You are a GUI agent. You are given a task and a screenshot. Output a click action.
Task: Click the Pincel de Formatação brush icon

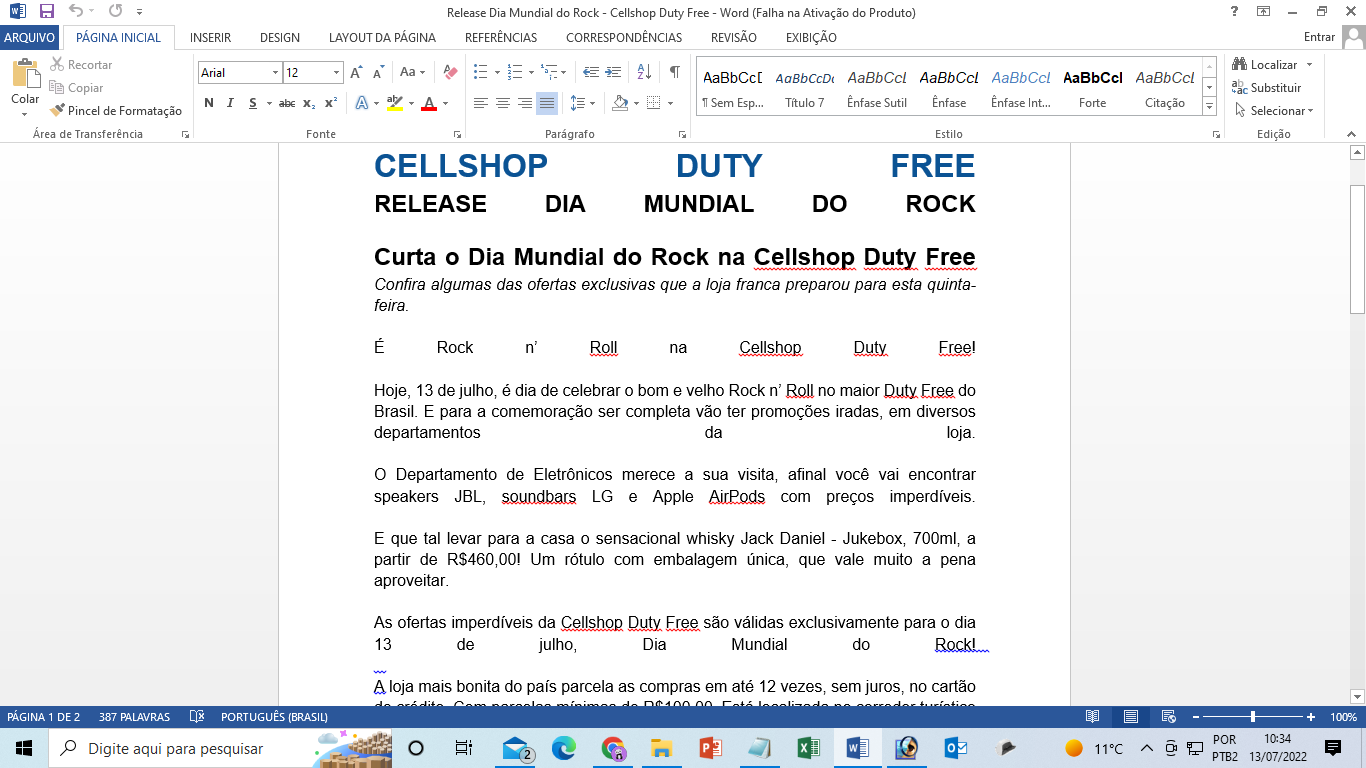pos(58,111)
